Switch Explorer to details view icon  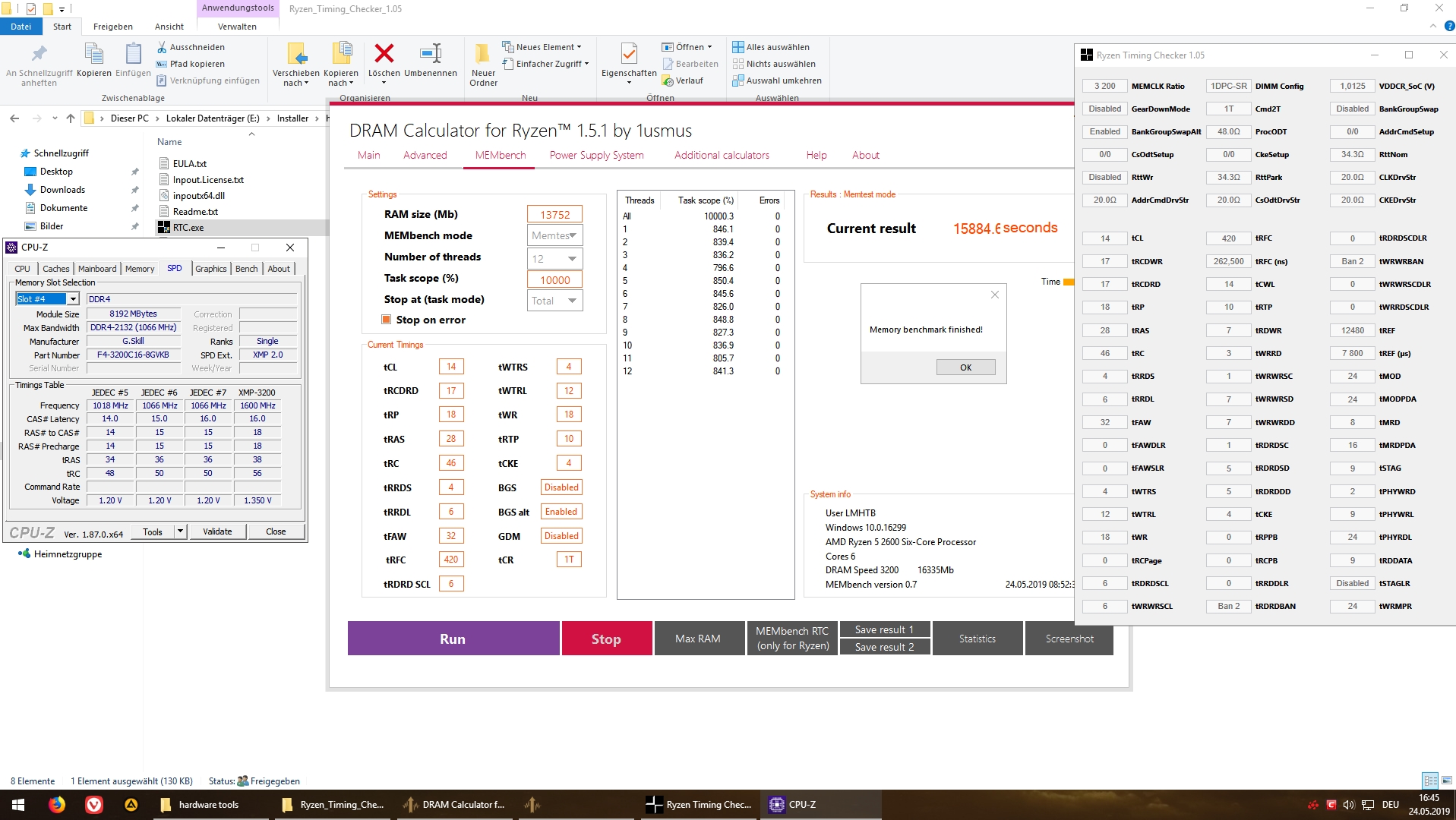point(1430,781)
